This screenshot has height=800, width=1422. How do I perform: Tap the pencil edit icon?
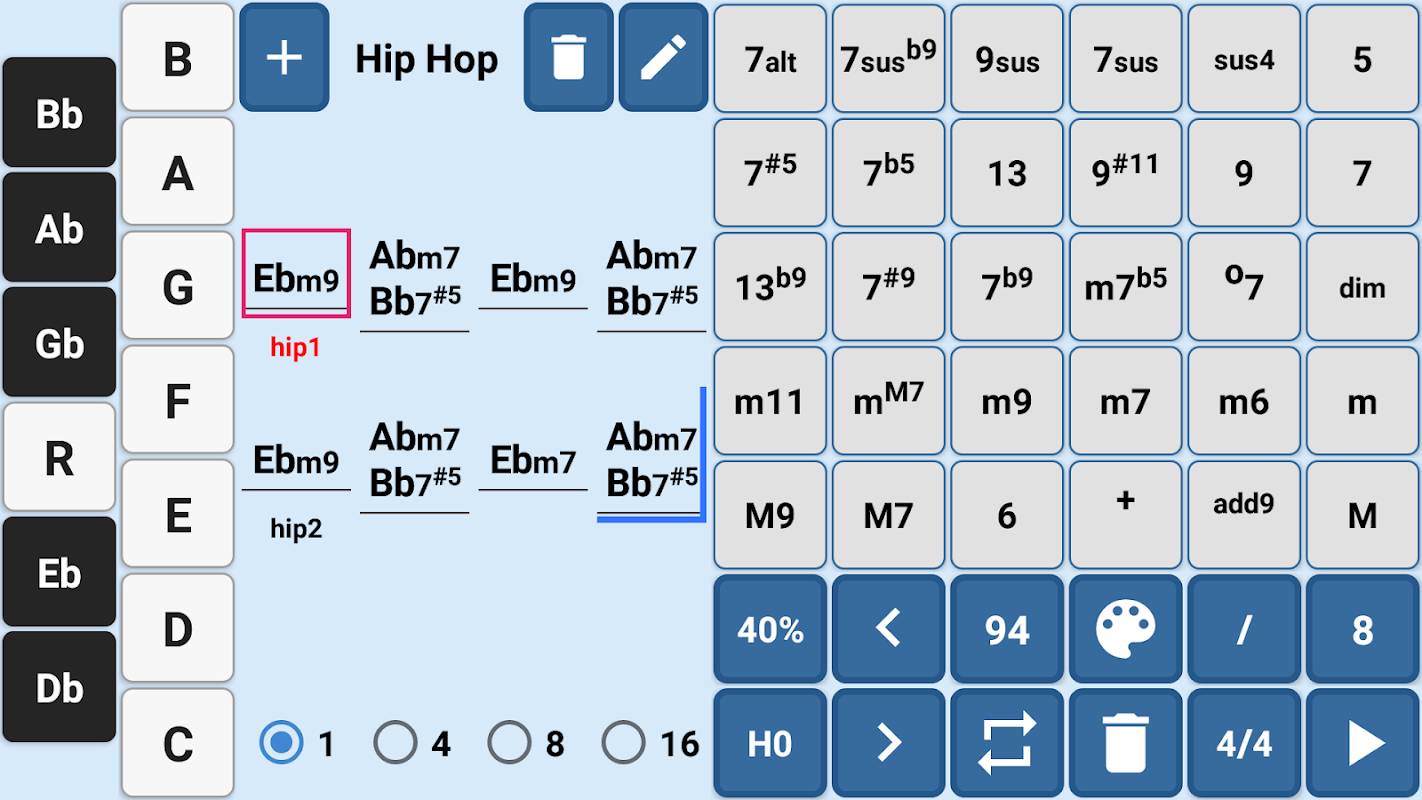[663, 58]
